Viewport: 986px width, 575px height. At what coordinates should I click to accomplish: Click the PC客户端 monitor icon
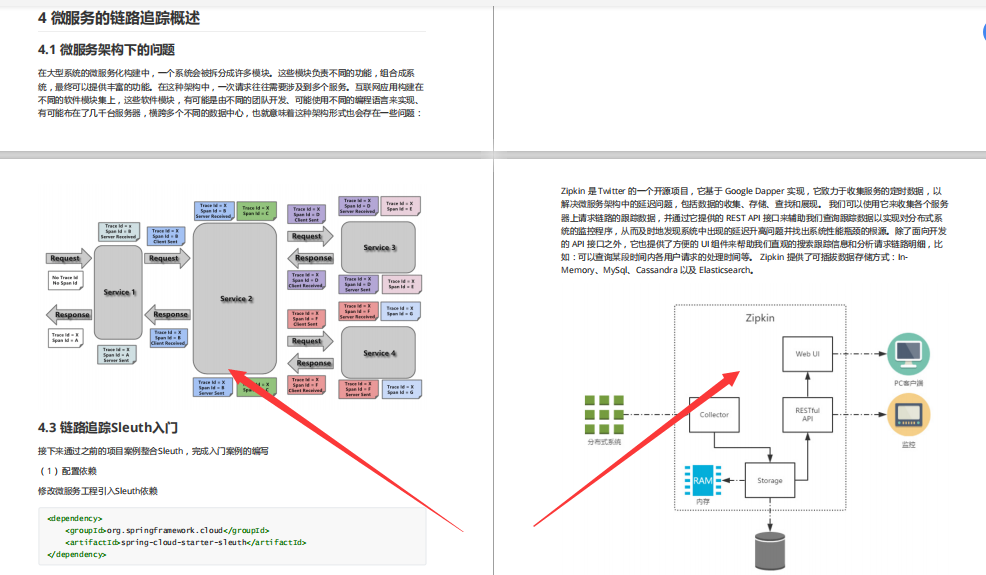[908, 354]
